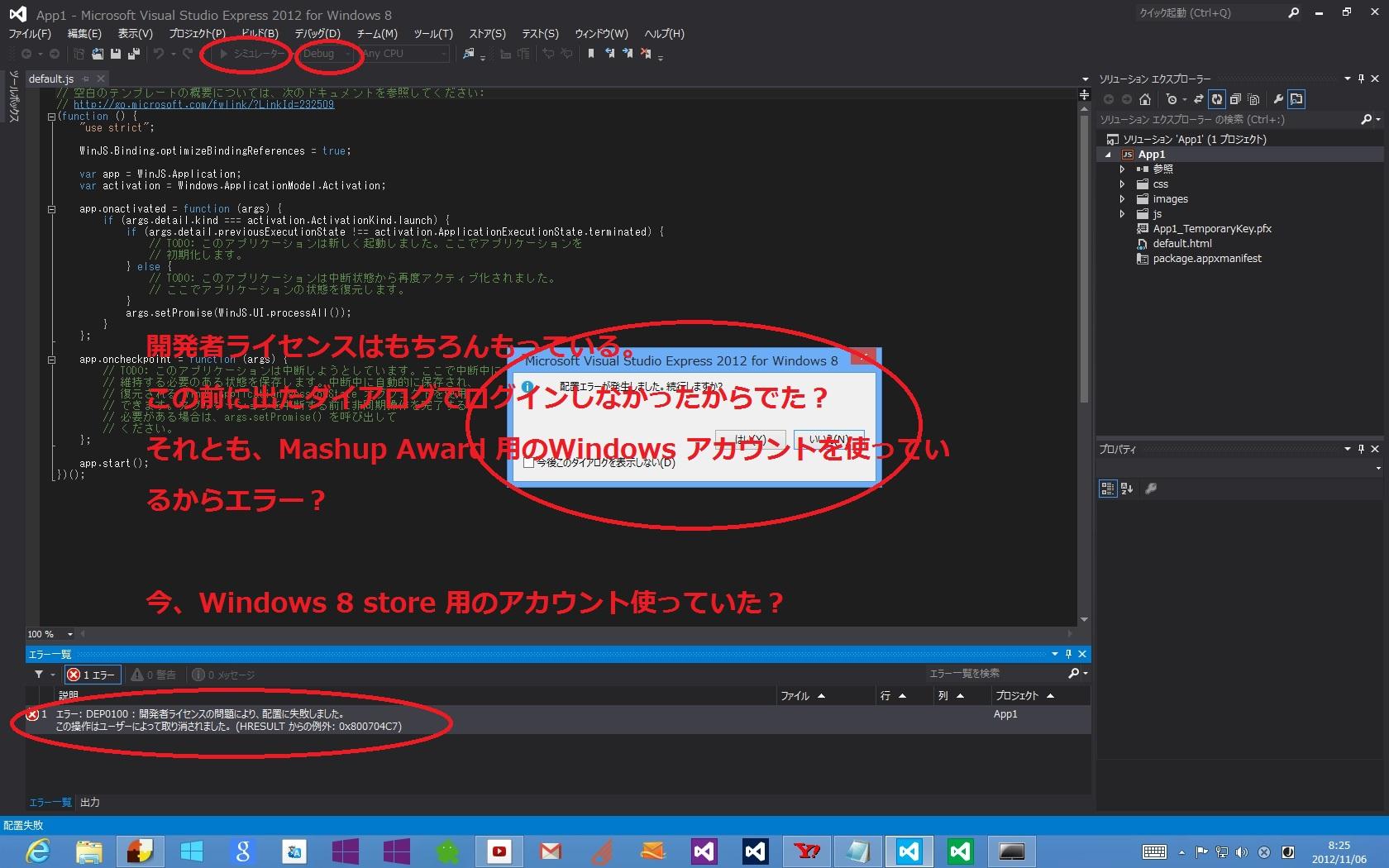
Task: Click the categorized view icon in Properties panel
Action: pos(1107,489)
